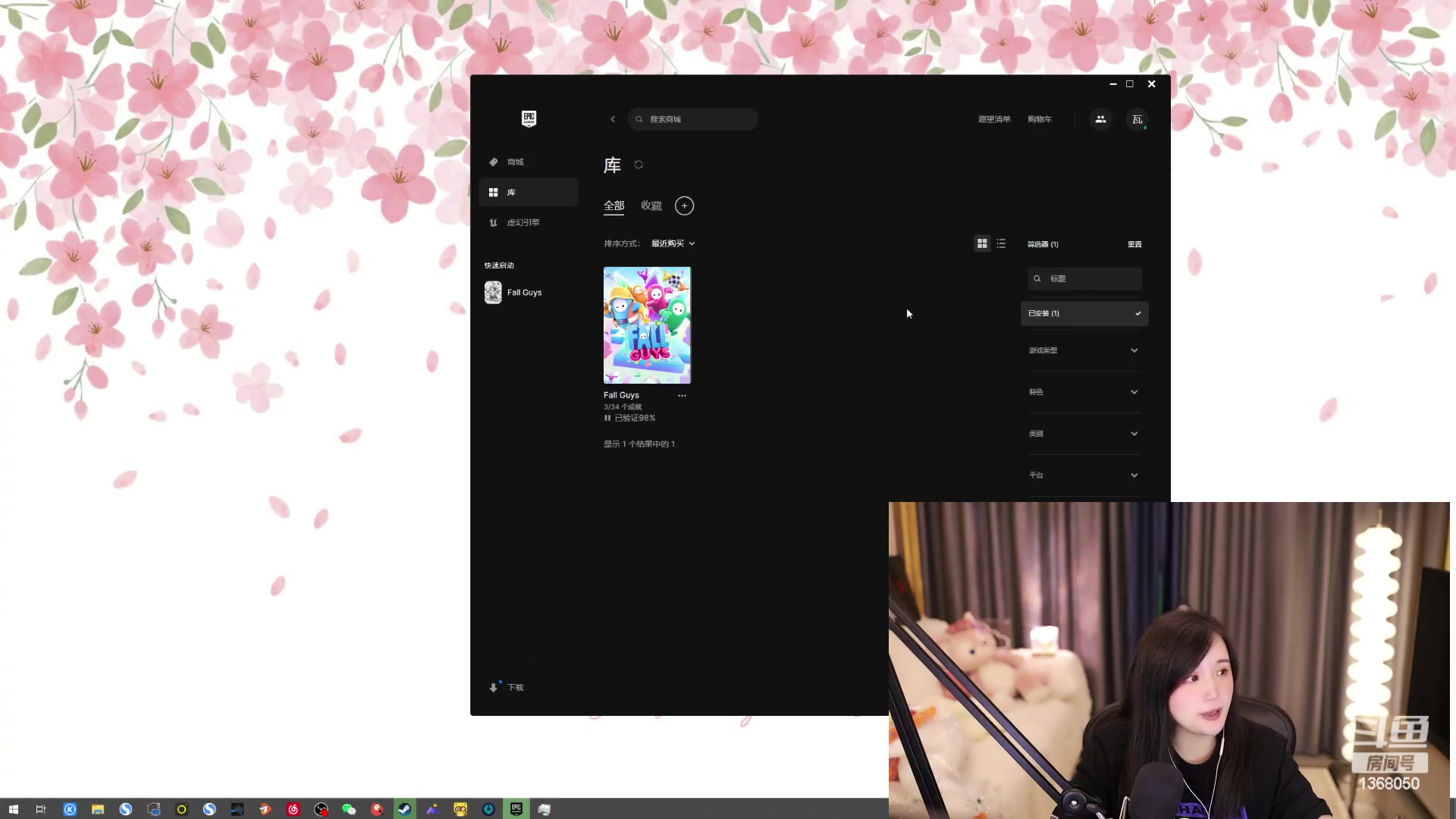Switch to the 收藏 favorites tab
This screenshot has width=1456, height=819.
651,206
